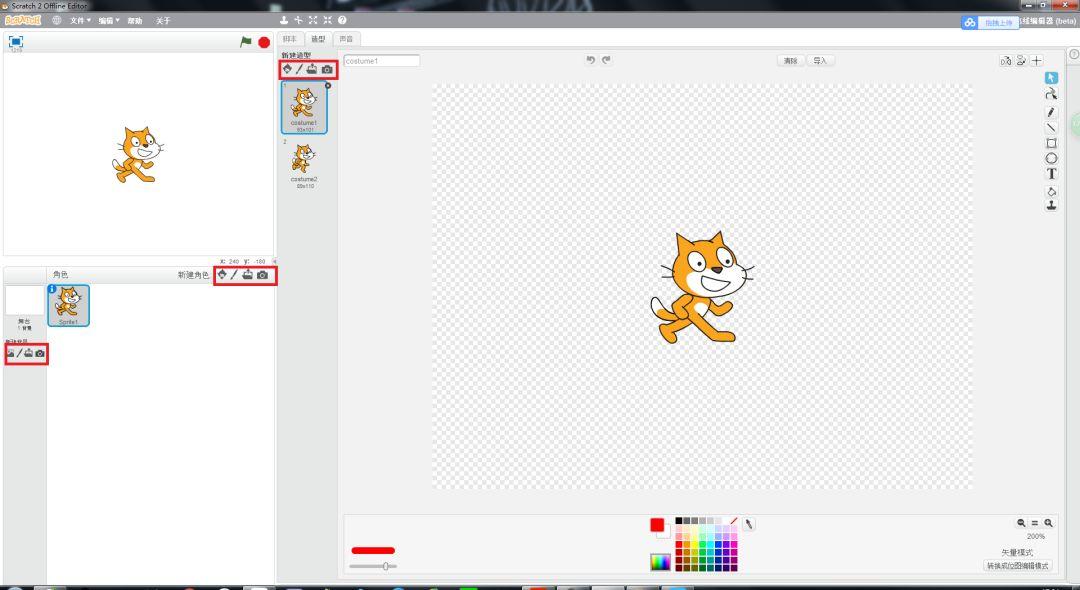Image resolution: width=1080 pixels, height=590 pixels.
Task: Click the 清除 clear button
Action: (791, 61)
